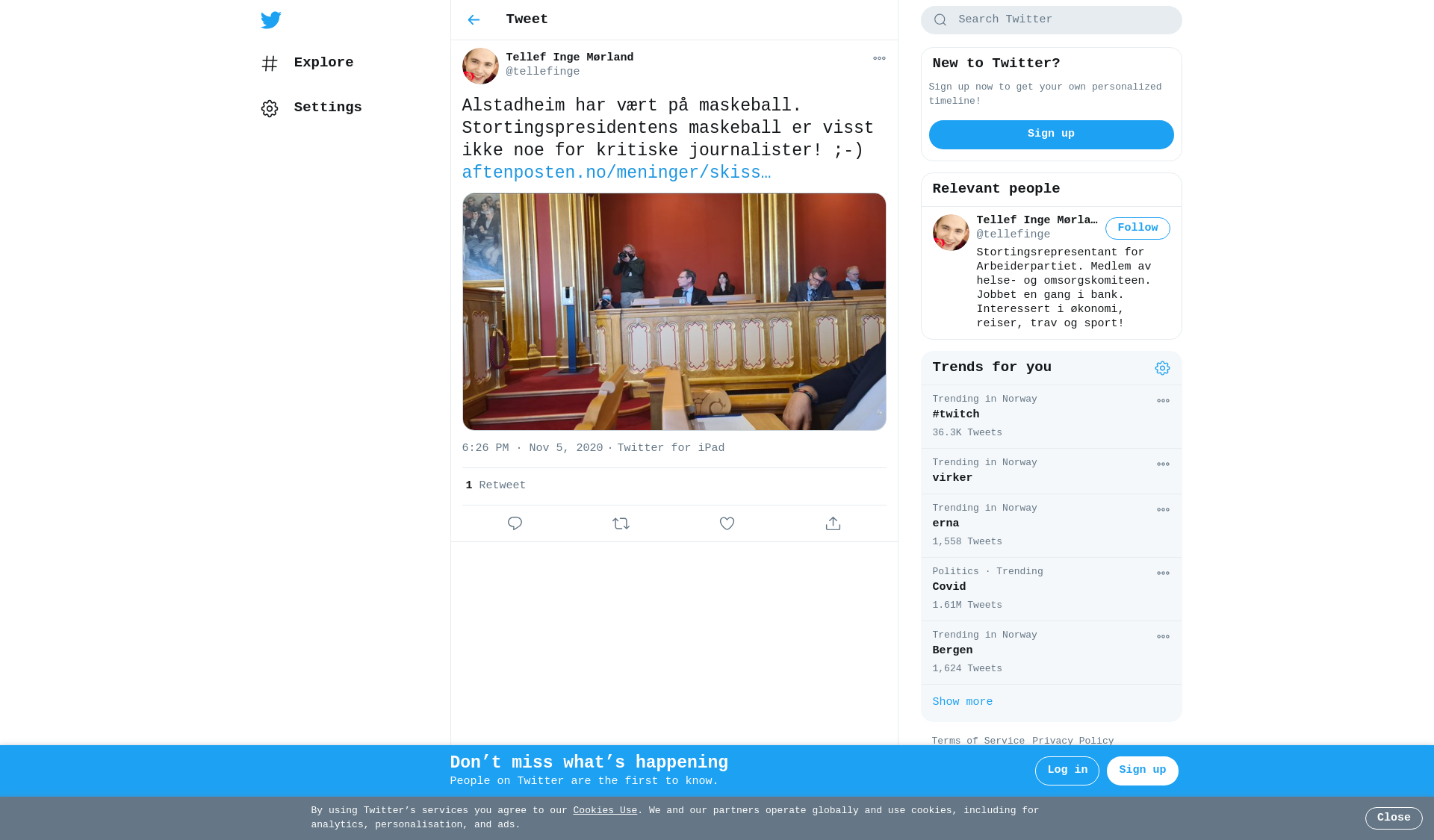Follow Tellef Inge Mørland
Image resolution: width=1434 pixels, height=840 pixels.
pos(1137,228)
